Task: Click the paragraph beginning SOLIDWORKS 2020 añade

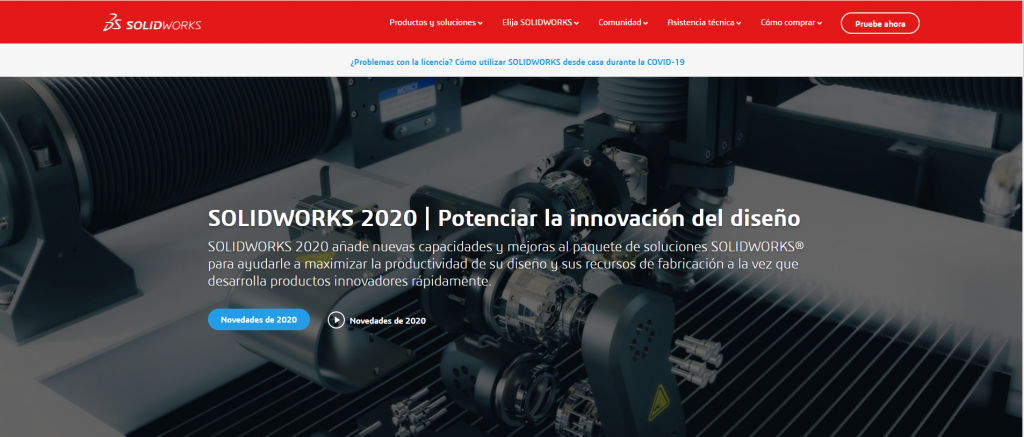Action: tap(505, 265)
